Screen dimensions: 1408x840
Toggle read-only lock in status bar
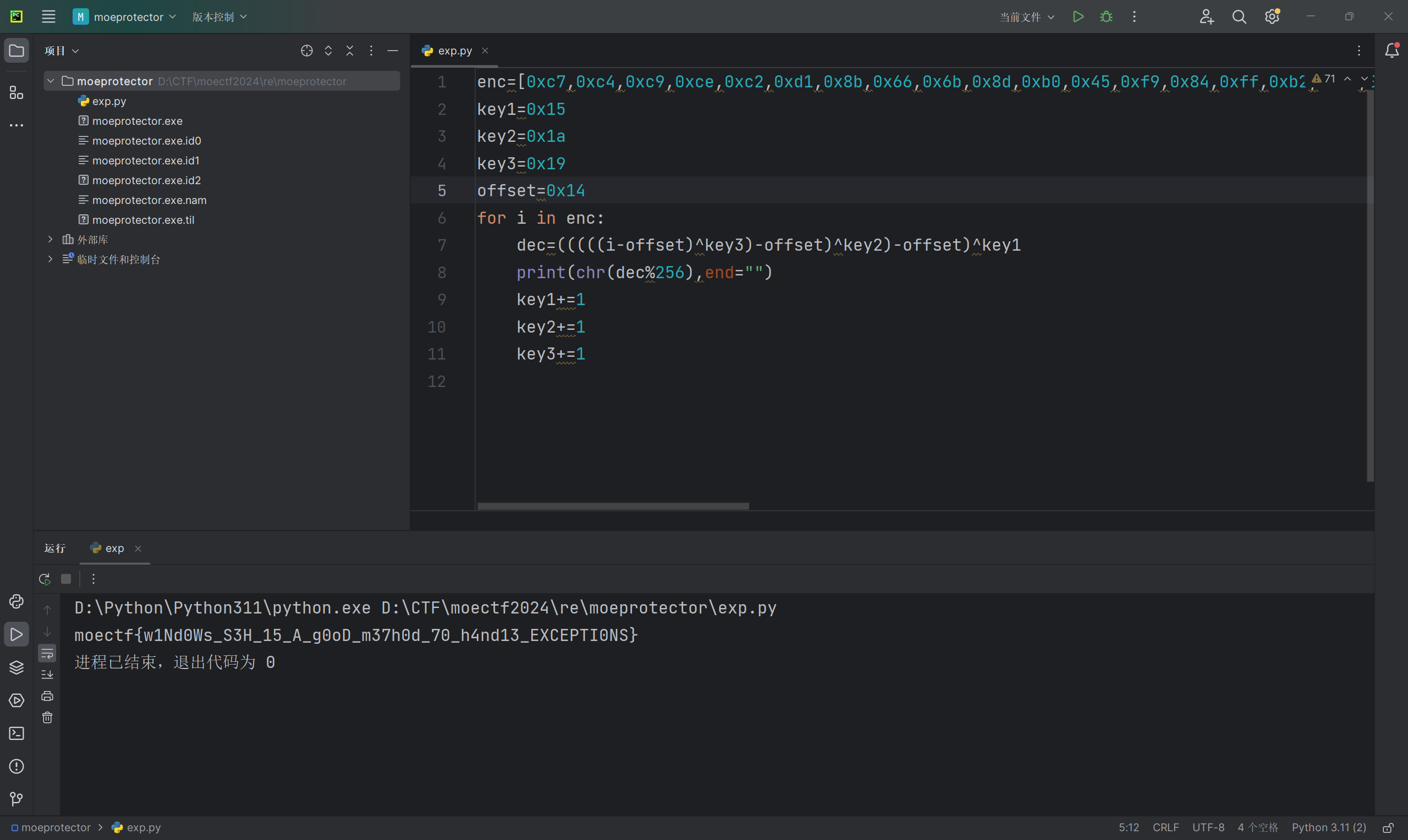click(x=1388, y=827)
